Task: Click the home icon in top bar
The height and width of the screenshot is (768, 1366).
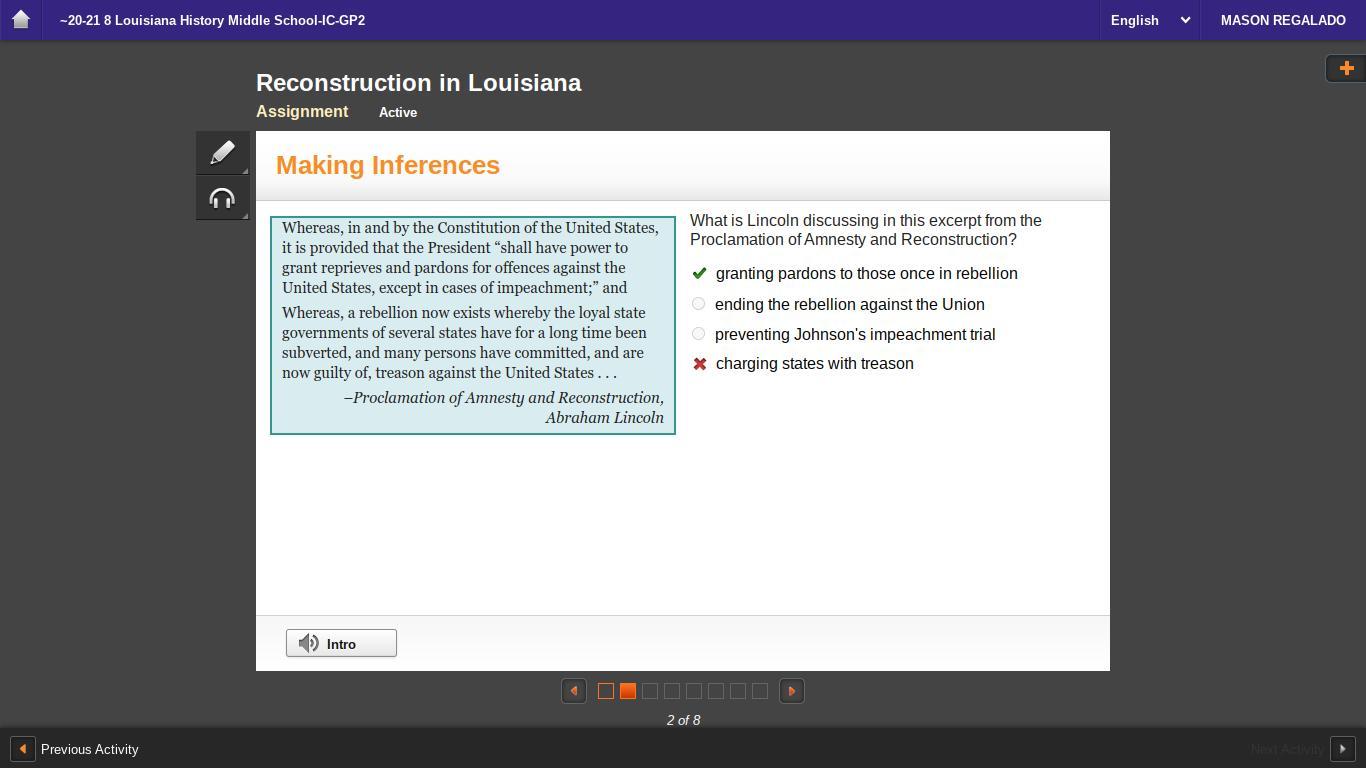Action: click(x=20, y=20)
